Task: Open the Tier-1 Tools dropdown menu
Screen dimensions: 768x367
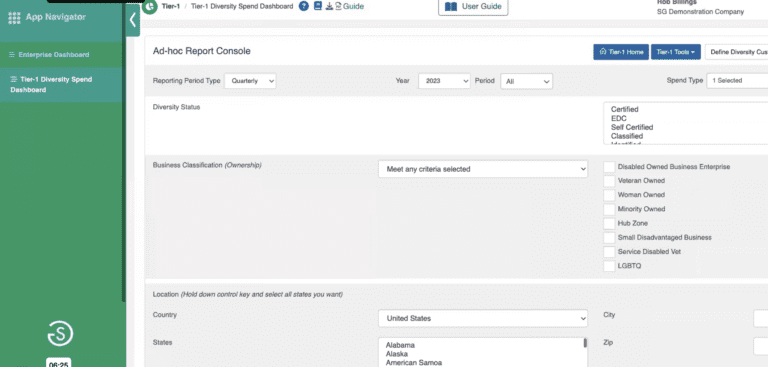Action: pos(675,52)
